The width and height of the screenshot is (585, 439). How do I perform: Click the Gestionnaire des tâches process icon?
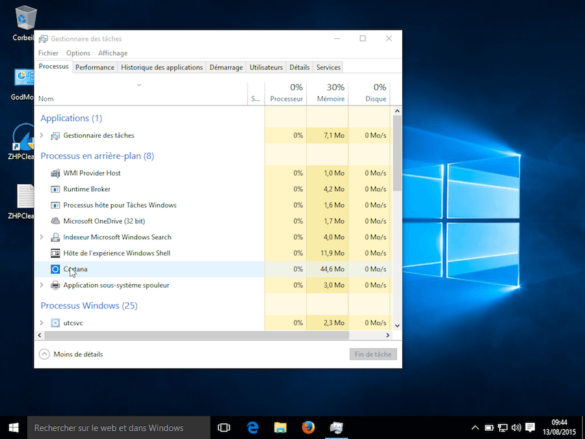55,136
